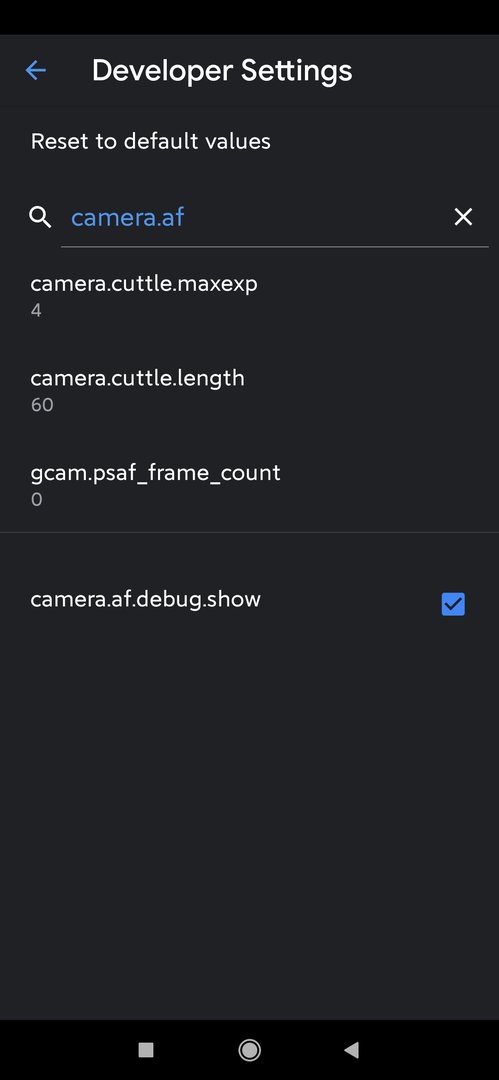
Task: Uncheck the camera.af.debug.show checkbox
Action: click(x=453, y=604)
